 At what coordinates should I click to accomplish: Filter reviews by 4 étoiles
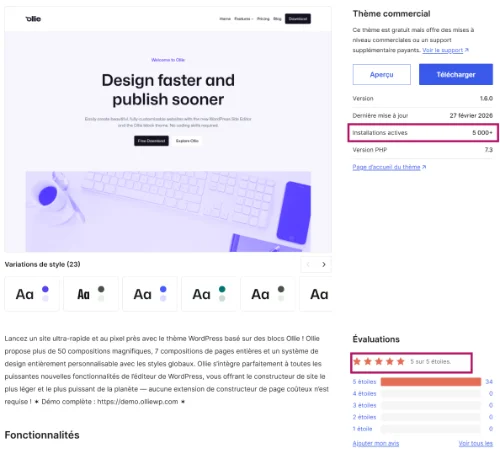click(x=364, y=394)
